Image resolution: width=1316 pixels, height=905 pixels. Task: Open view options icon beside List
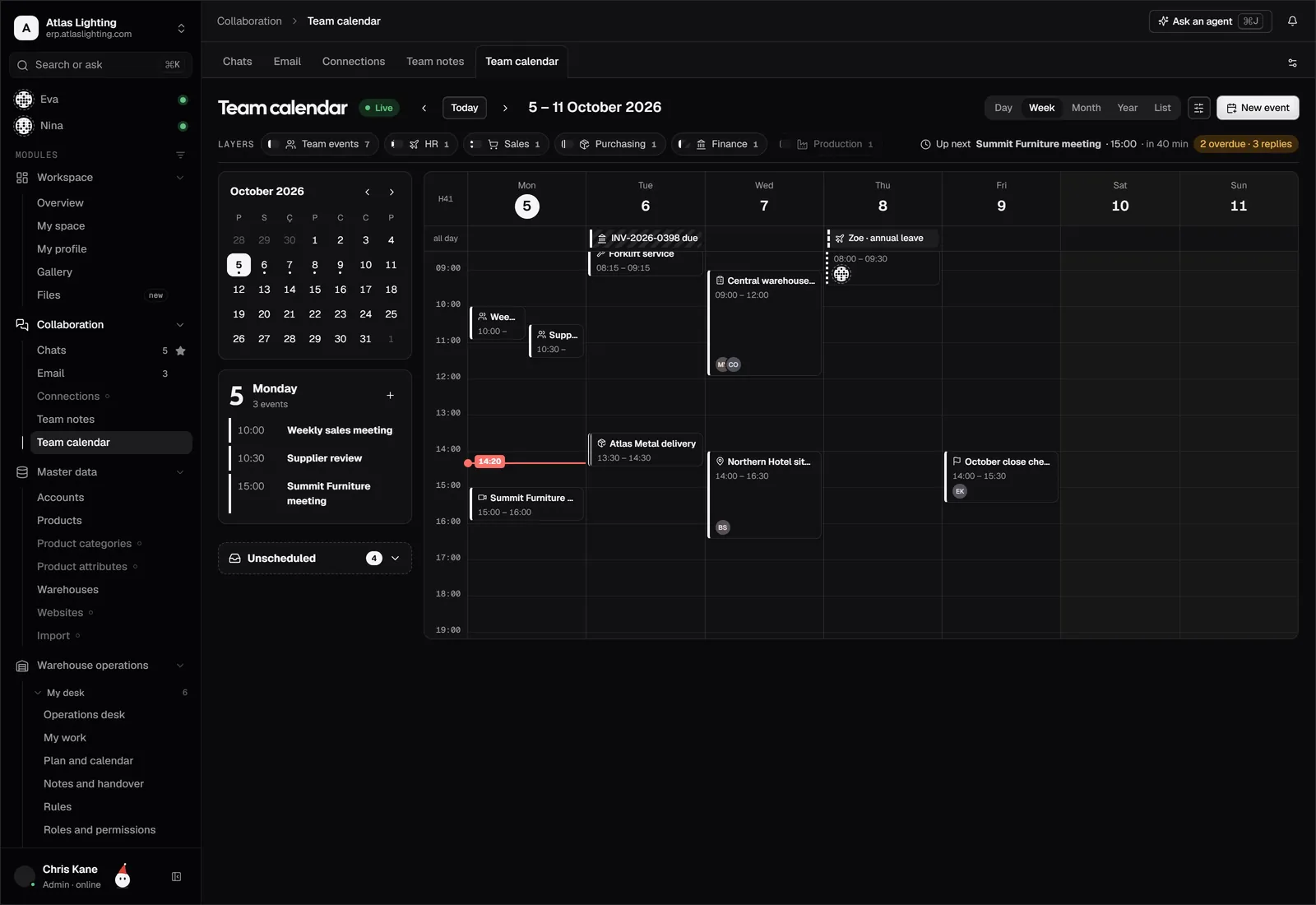1198,108
